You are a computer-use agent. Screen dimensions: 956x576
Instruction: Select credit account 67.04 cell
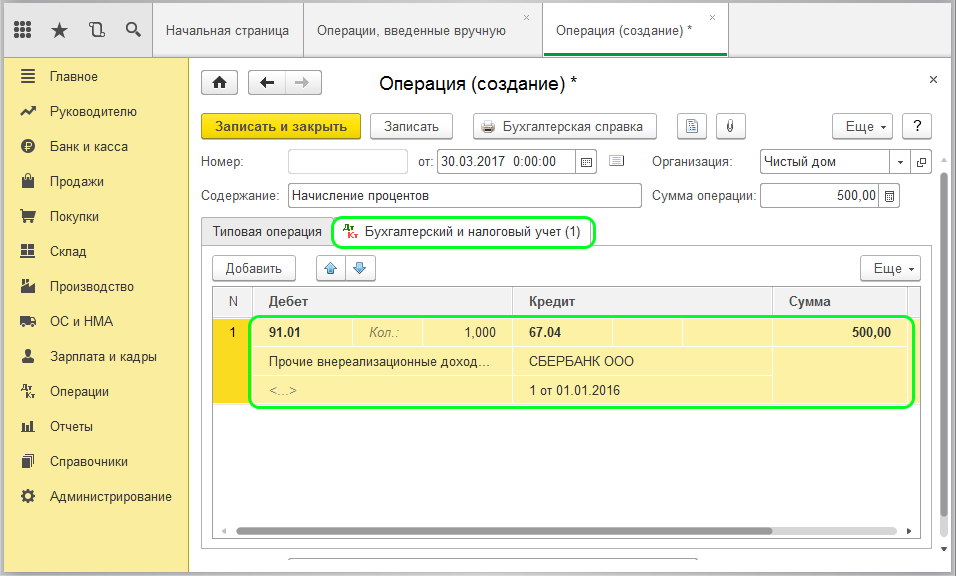tap(562, 332)
